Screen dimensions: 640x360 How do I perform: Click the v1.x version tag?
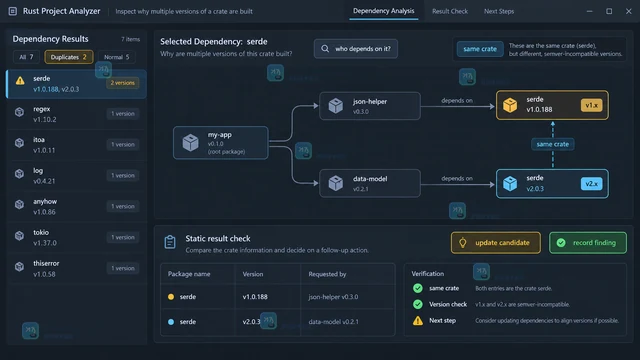pyautogui.click(x=591, y=105)
